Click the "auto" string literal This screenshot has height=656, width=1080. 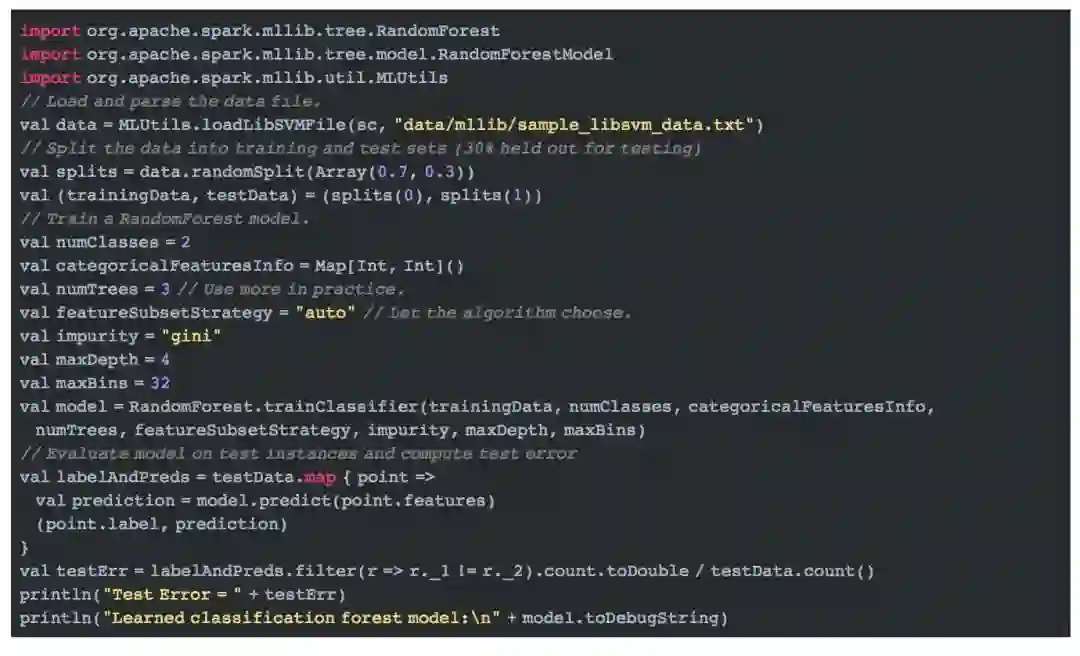pos(325,313)
